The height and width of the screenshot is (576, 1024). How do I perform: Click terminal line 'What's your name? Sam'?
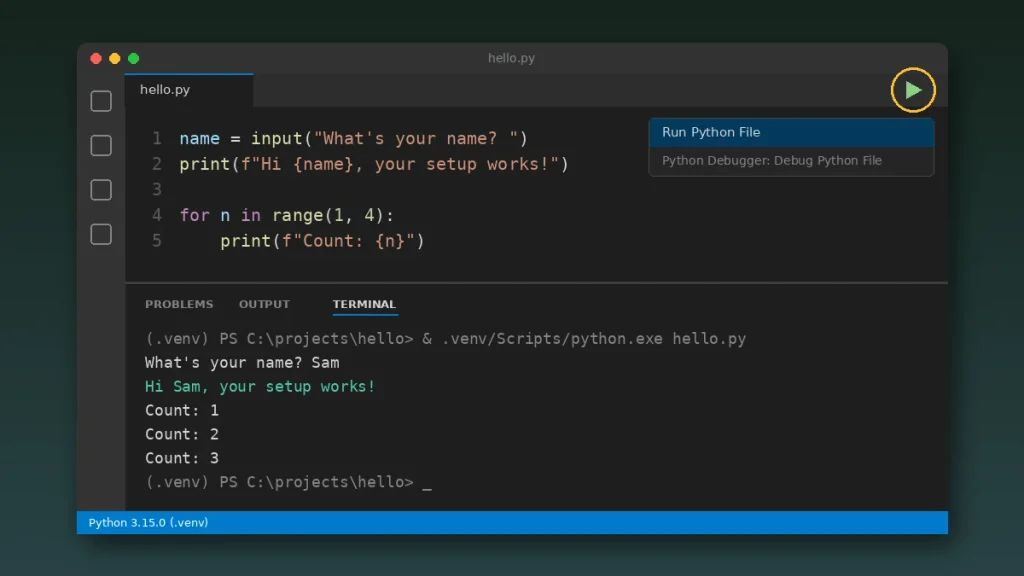point(242,362)
